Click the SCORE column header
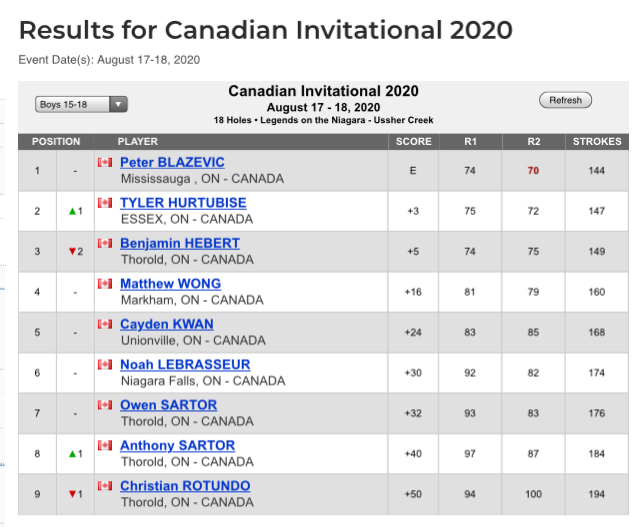 [x=413, y=142]
